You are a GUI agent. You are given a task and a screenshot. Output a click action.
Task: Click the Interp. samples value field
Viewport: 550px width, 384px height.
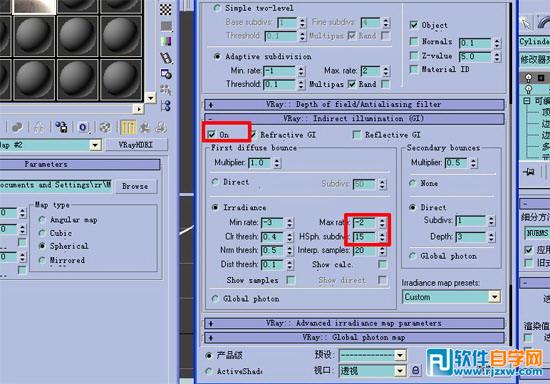[364, 250]
